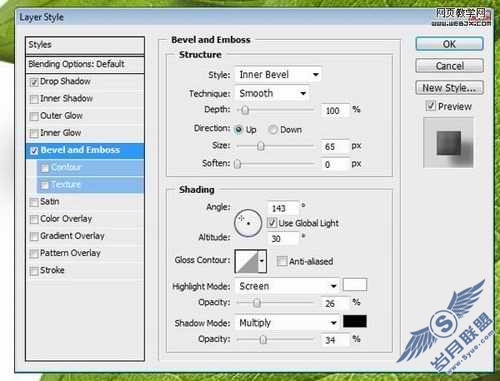Enable the Inner Shadow checkbox
Screen dimensions: 500x381
tap(34, 99)
